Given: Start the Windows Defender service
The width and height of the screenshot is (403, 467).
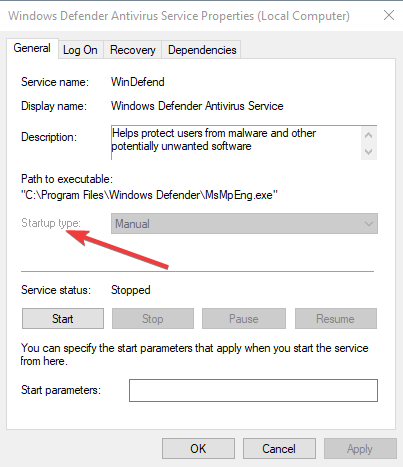Looking at the screenshot, I should click(63, 319).
